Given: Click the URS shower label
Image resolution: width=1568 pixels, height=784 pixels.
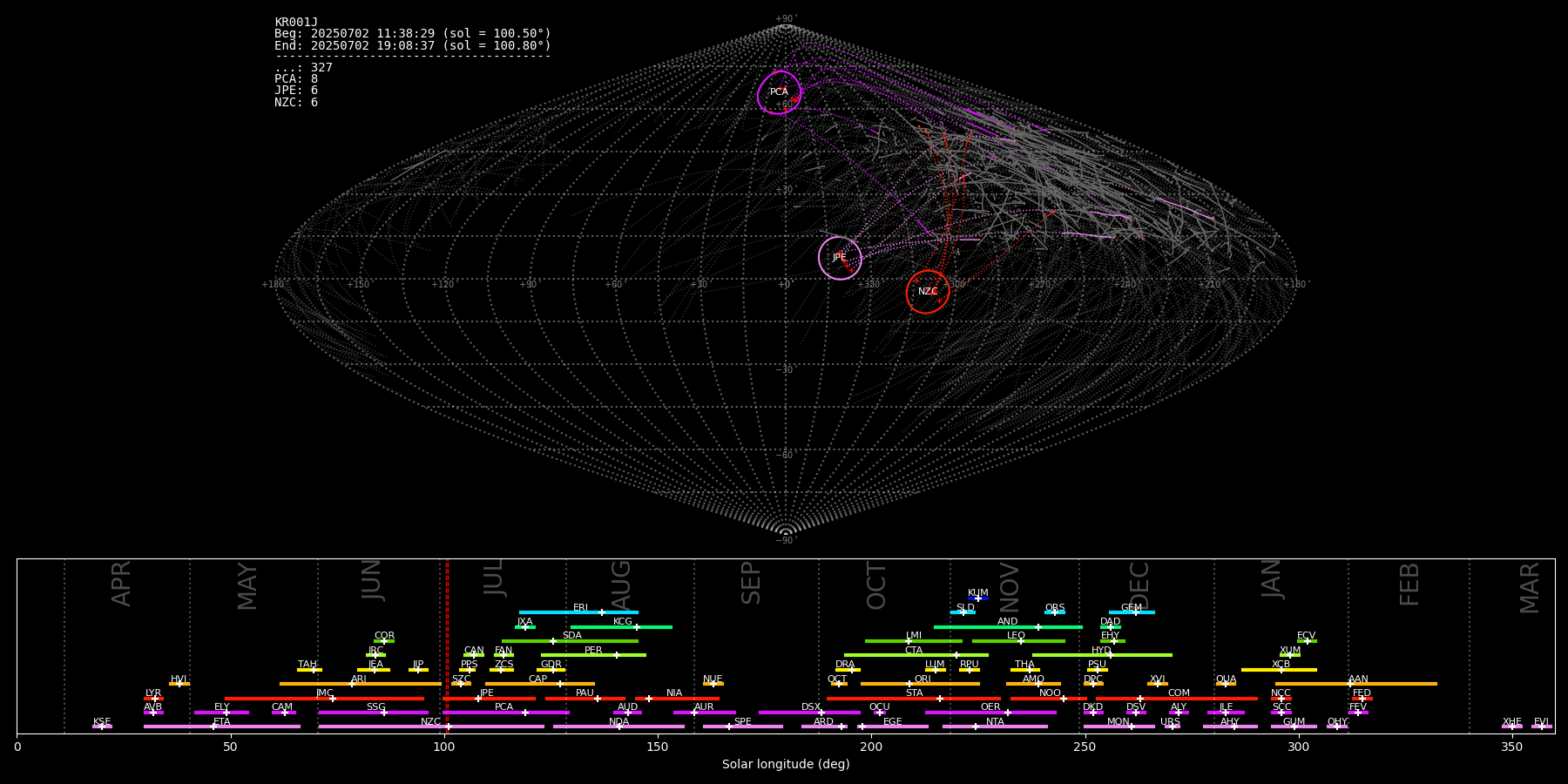Looking at the screenshot, I should (x=1171, y=722).
